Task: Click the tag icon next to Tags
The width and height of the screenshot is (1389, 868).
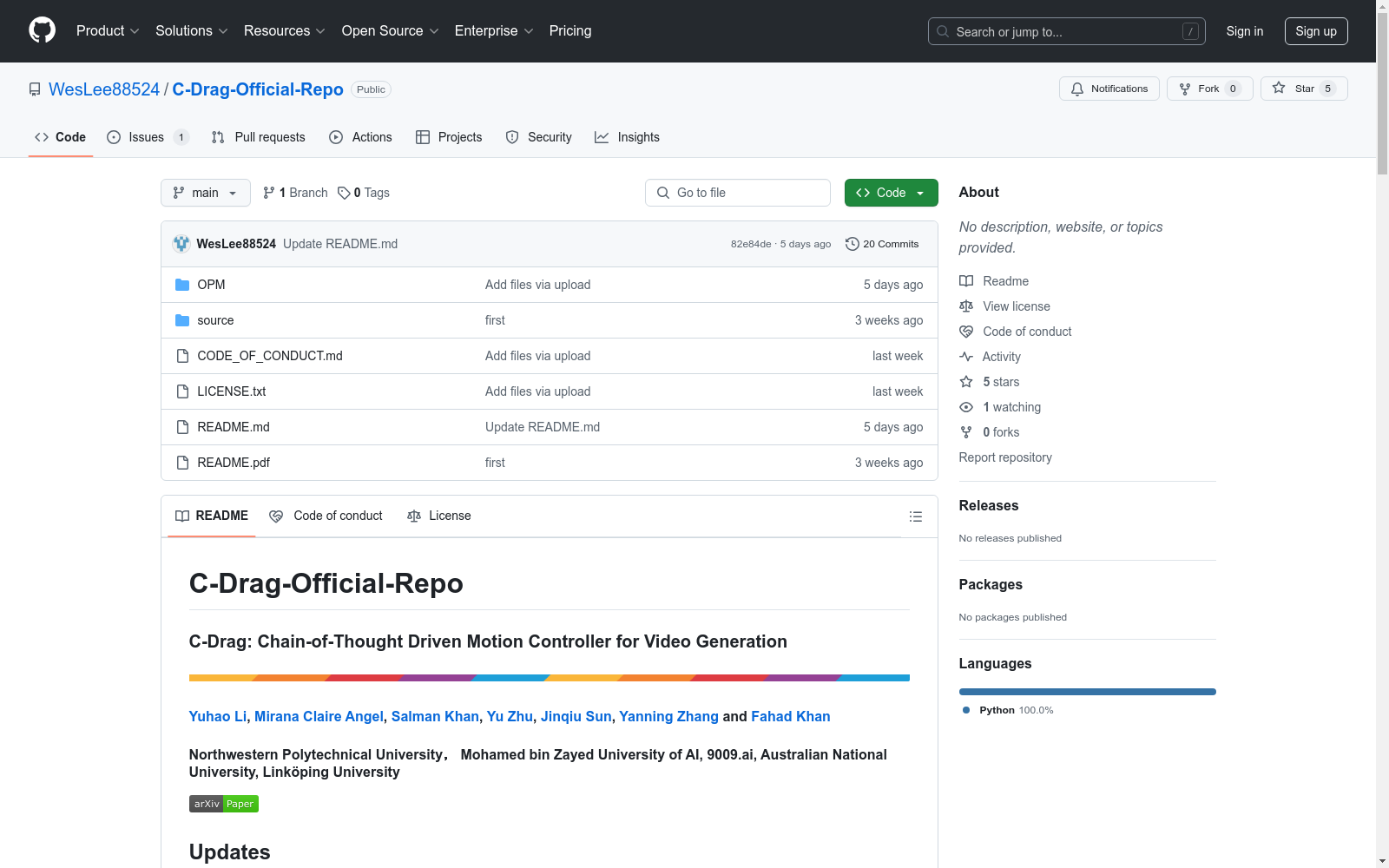Action: (x=344, y=193)
